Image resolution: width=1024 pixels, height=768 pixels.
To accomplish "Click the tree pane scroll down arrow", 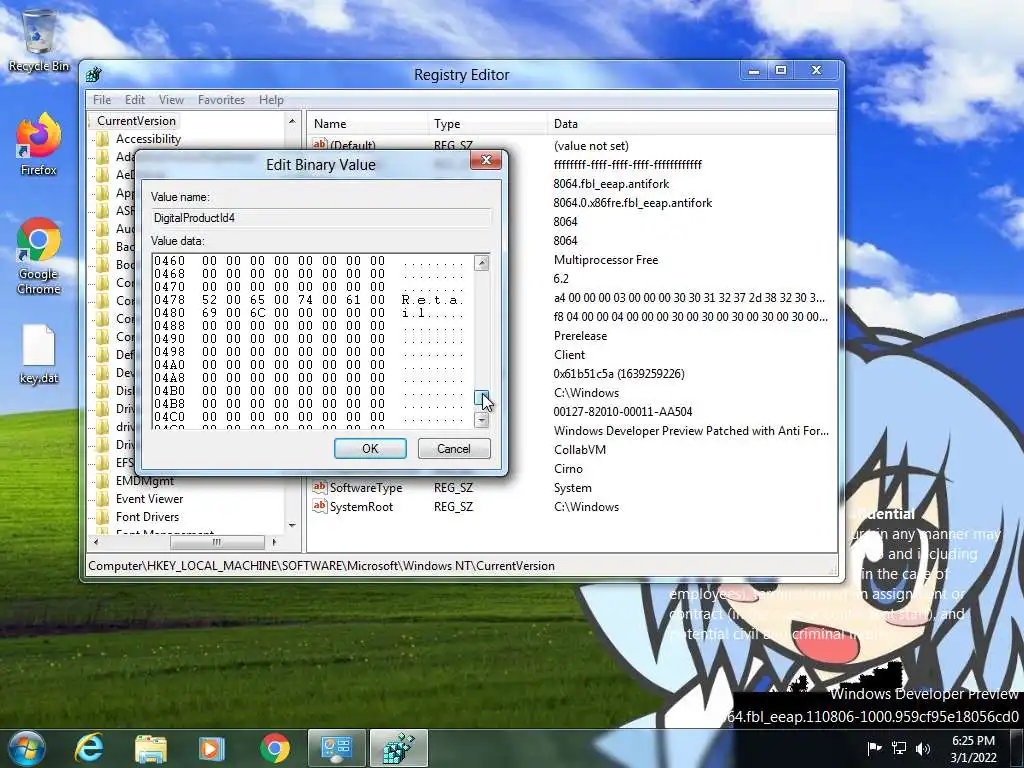I will point(292,525).
